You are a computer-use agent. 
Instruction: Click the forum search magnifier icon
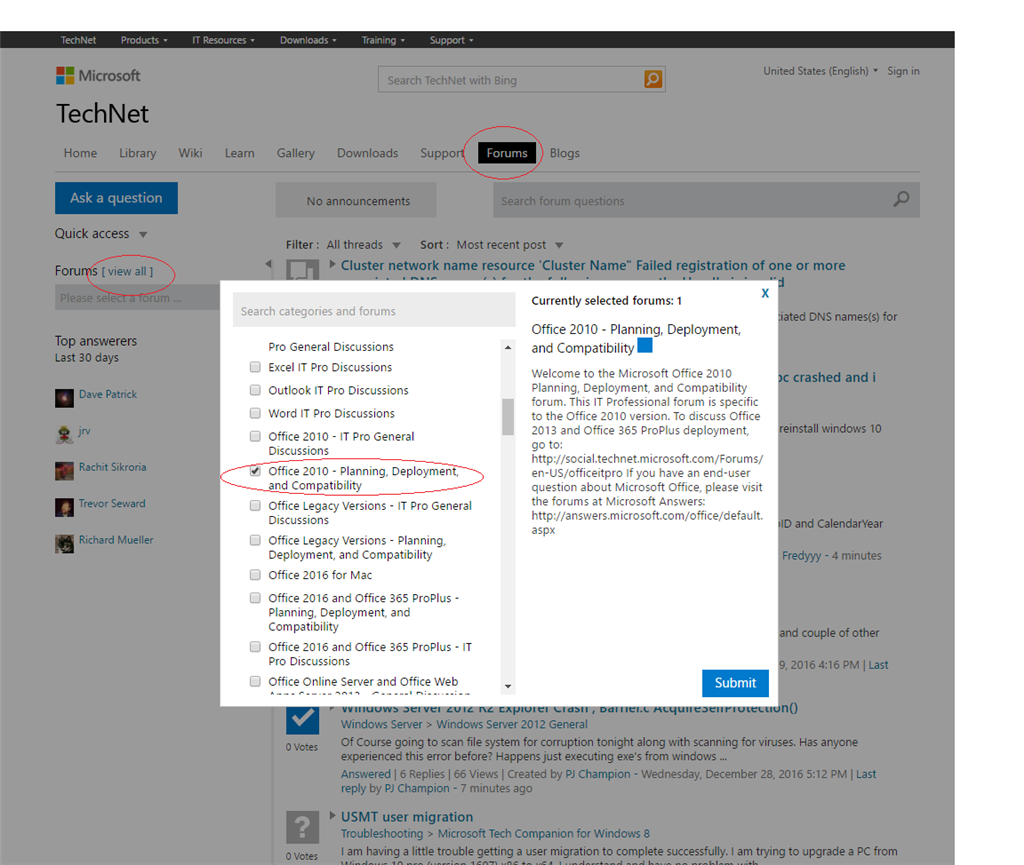[901, 199]
